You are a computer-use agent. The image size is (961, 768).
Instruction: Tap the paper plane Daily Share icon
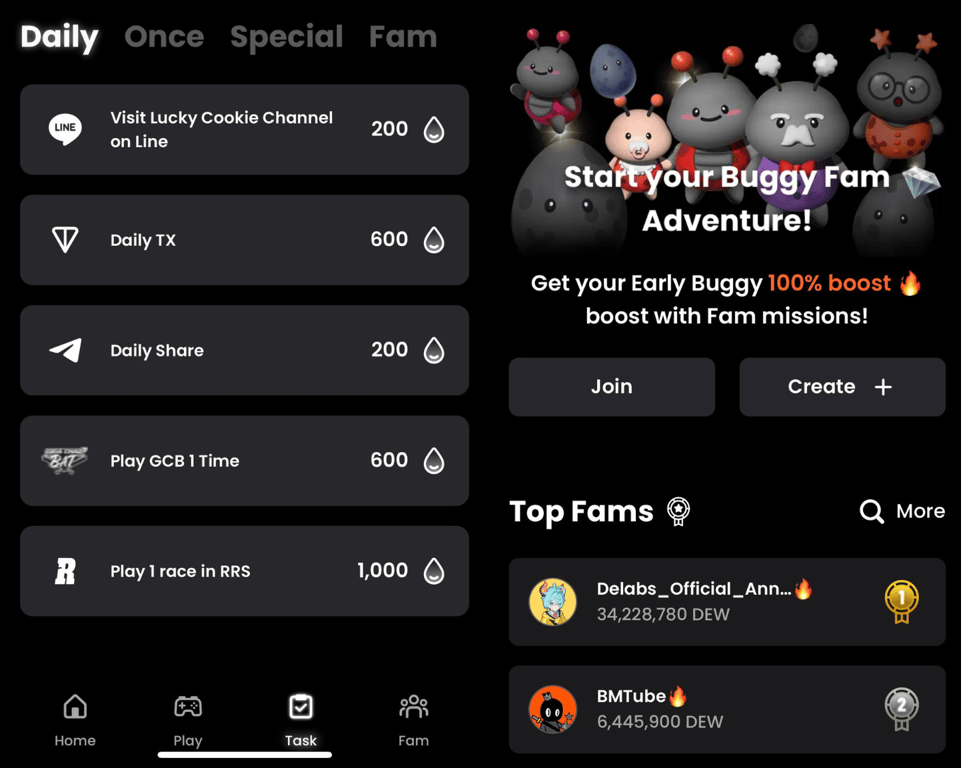click(66, 350)
